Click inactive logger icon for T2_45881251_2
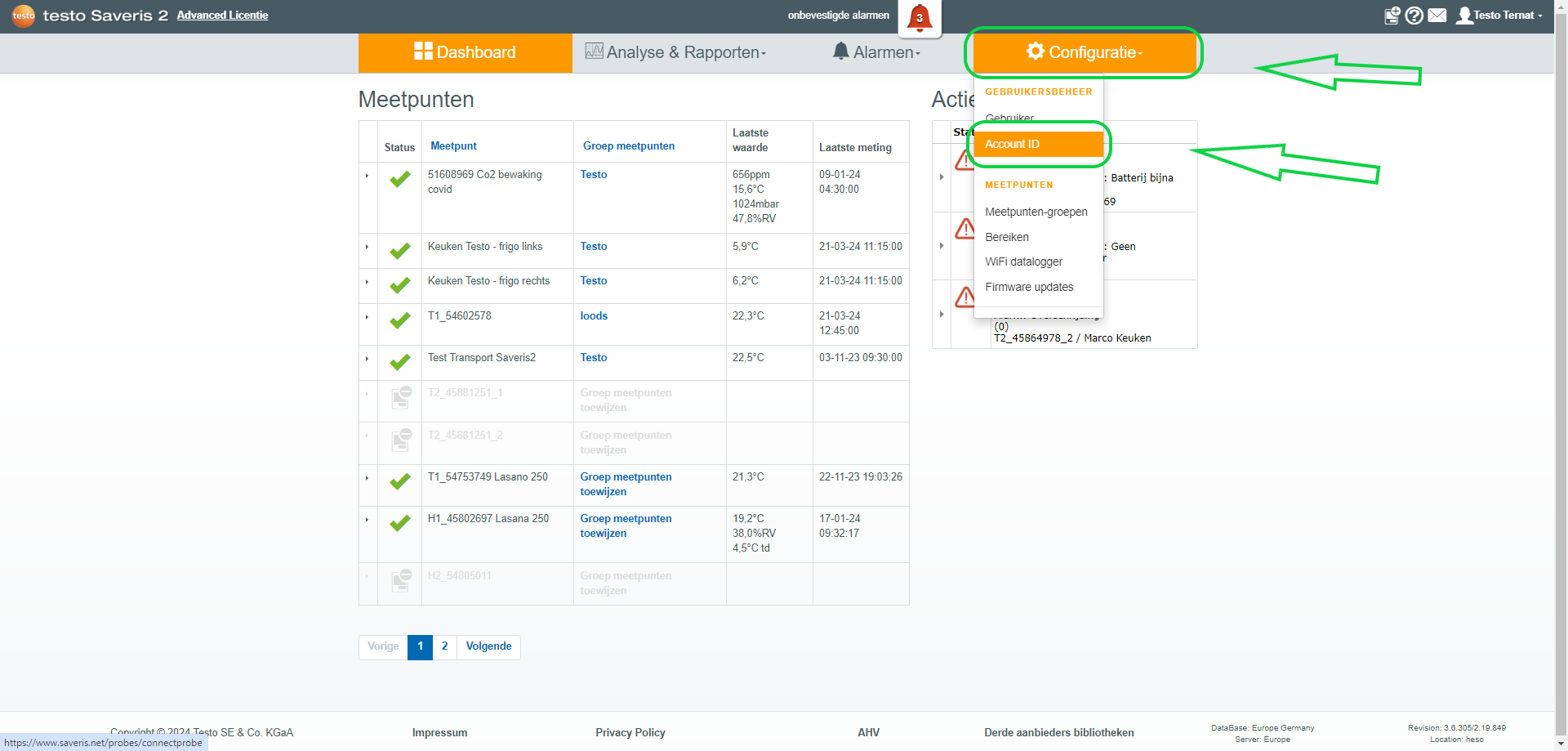This screenshot has height=751, width=1568. point(401,440)
